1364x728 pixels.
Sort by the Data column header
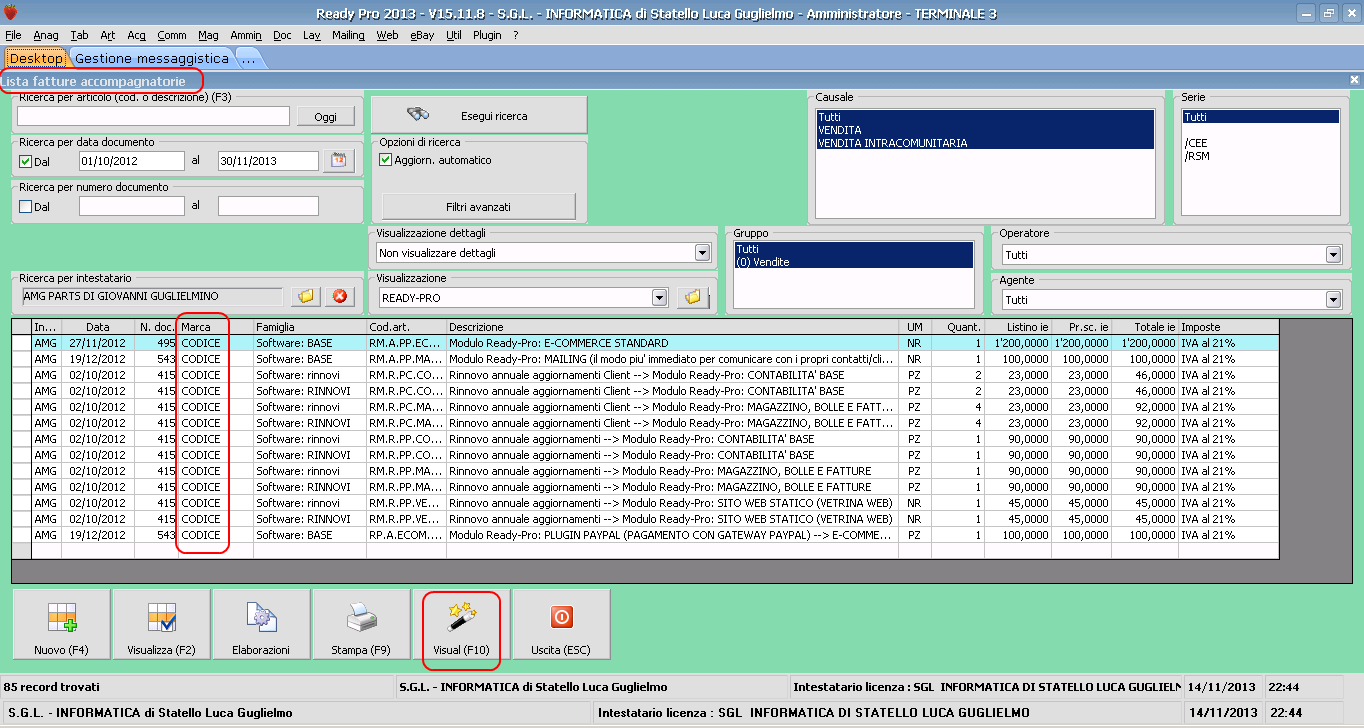click(x=98, y=327)
